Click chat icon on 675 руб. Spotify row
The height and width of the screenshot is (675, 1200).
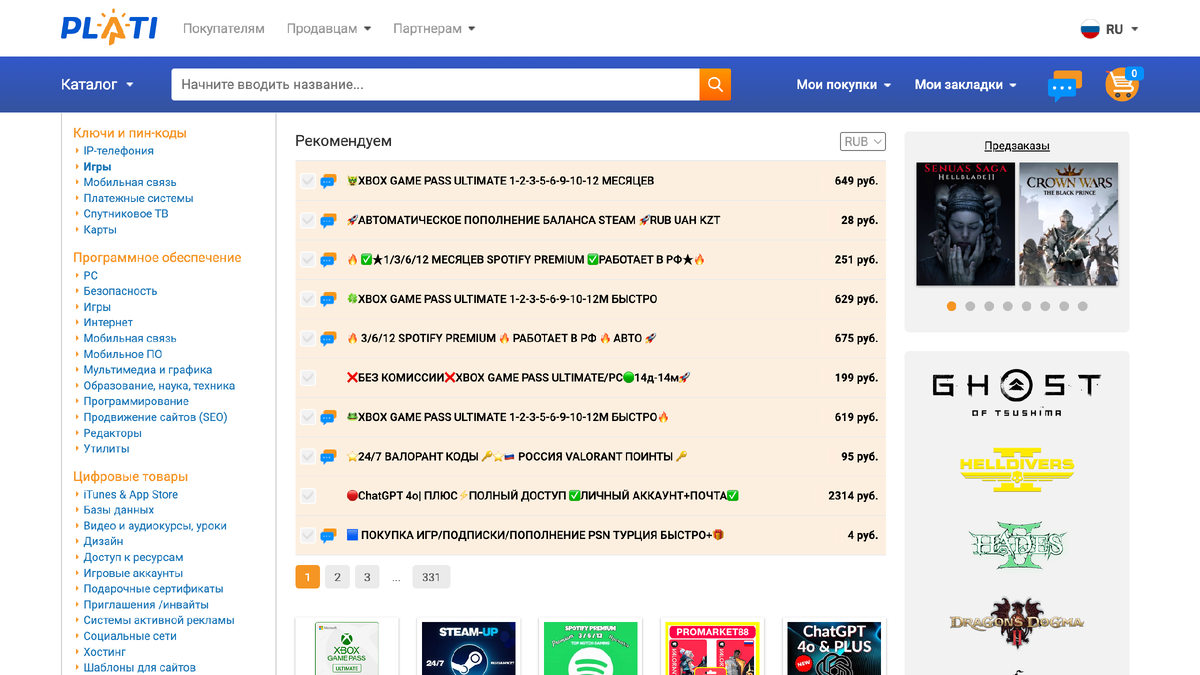(x=328, y=338)
